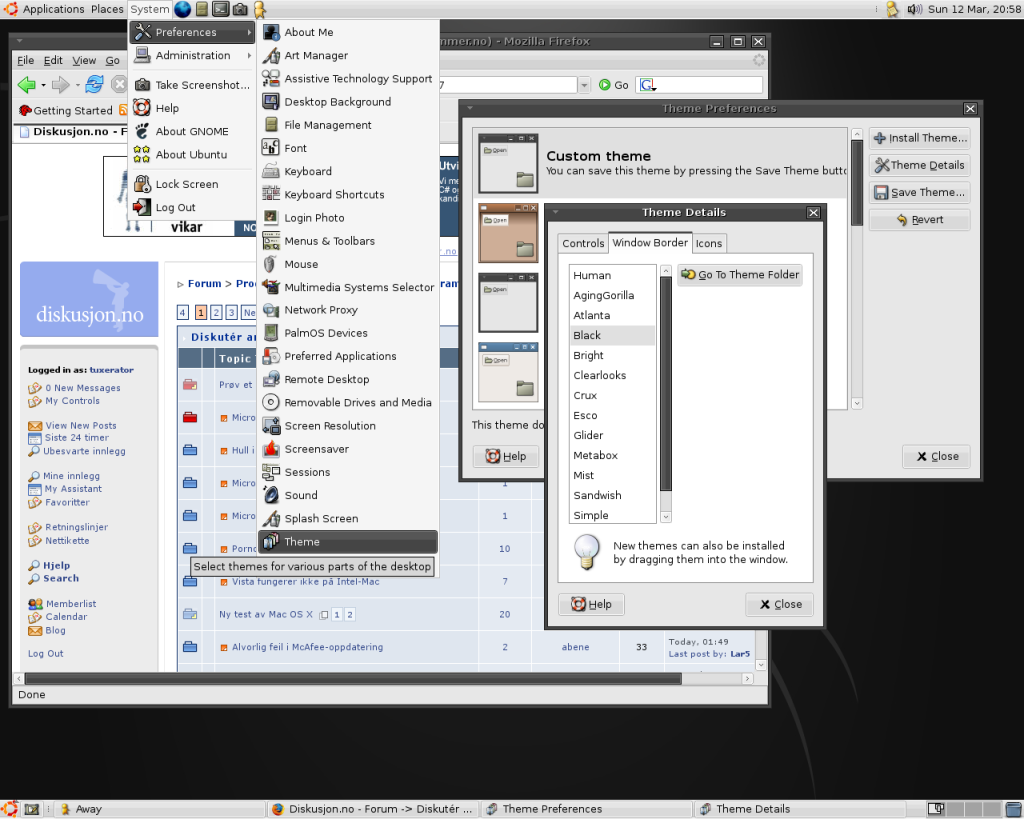Click Close in Theme Details dialog
The height and width of the screenshot is (819, 1024).
click(780, 604)
